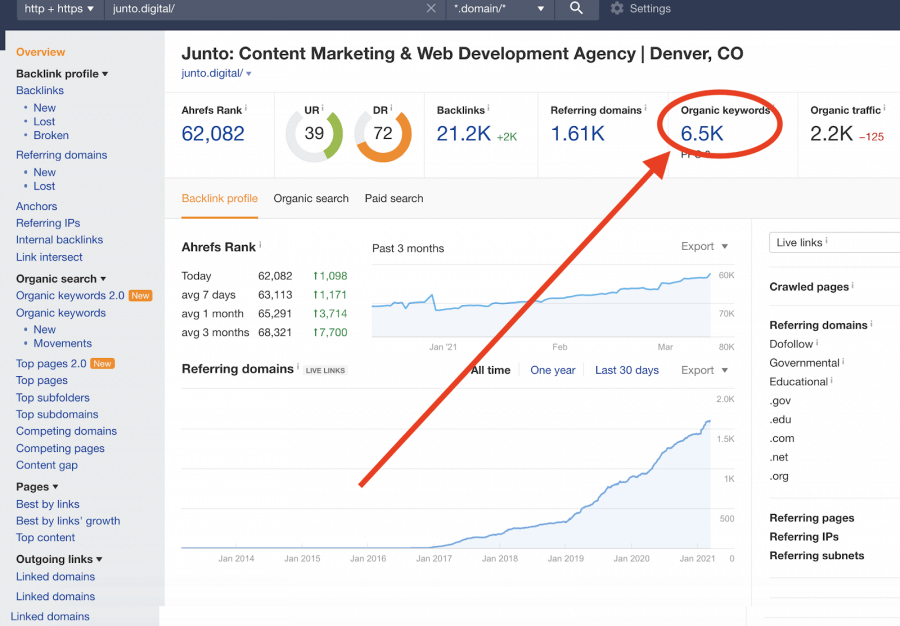The width and height of the screenshot is (900, 626).
Task: Open the Best by links' growth report
Action: click(x=68, y=521)
